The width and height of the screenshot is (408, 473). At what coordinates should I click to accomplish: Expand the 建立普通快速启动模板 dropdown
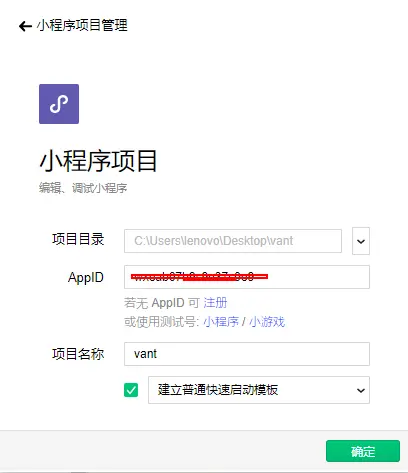coord(259,390)
